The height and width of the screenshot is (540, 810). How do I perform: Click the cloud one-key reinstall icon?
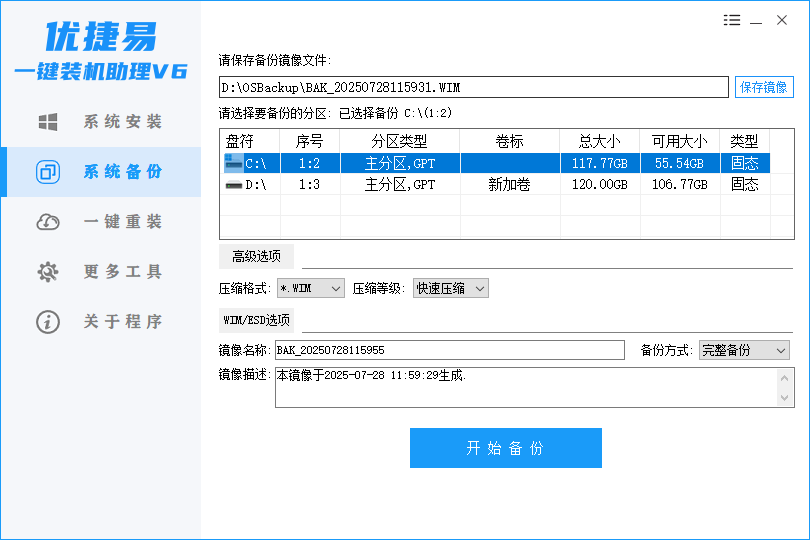pyautogui.click(x=48, y=222)
